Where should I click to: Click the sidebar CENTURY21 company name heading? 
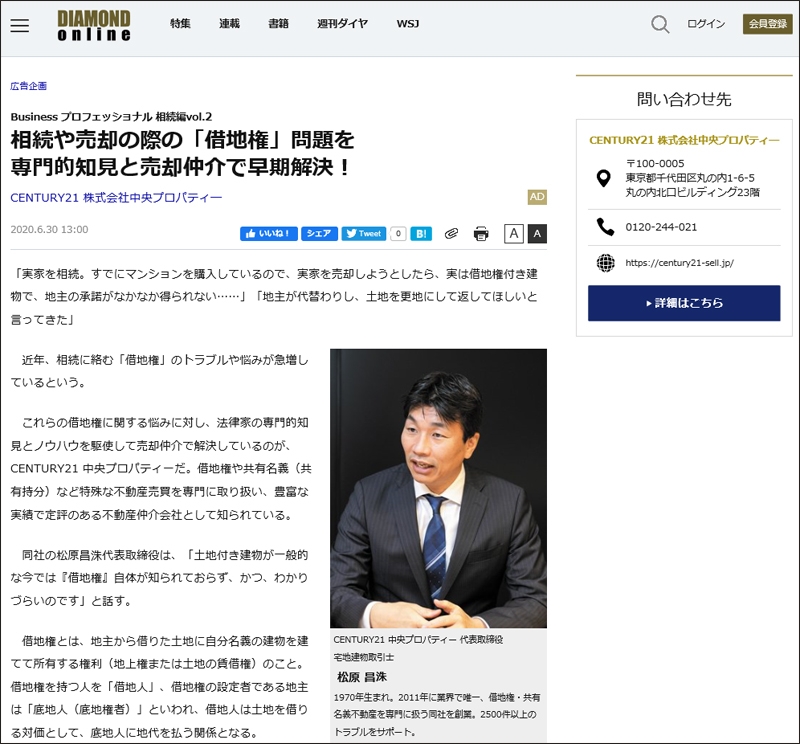[684, 140]
